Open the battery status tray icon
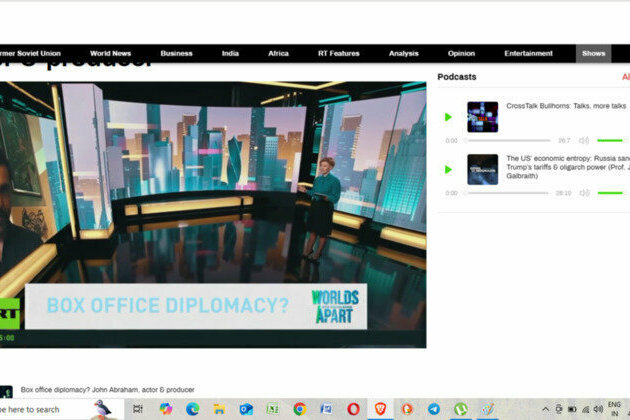The image size is (630, 420). coord(572,410)
